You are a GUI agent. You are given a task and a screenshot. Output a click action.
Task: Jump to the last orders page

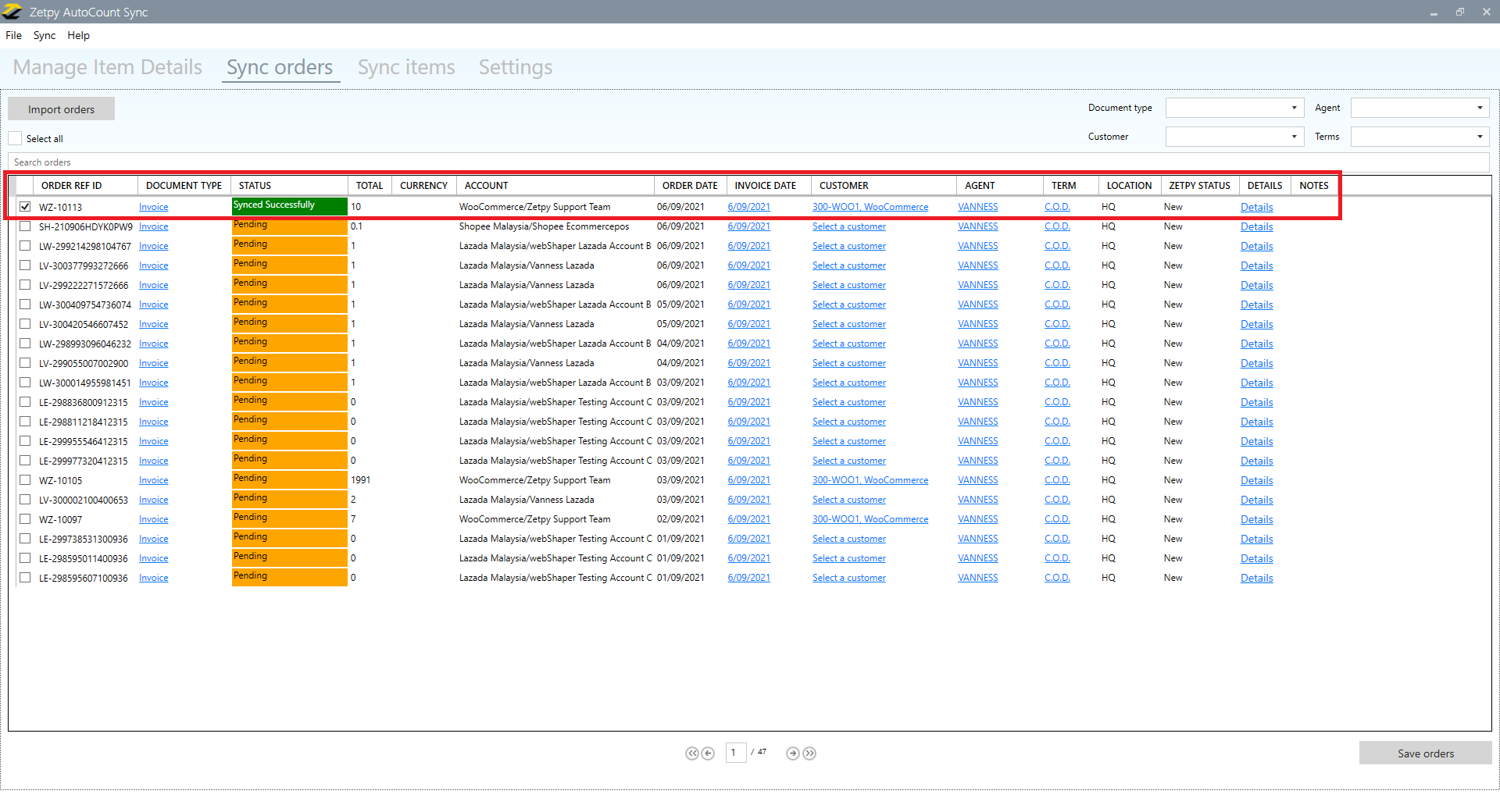point(809,753)
